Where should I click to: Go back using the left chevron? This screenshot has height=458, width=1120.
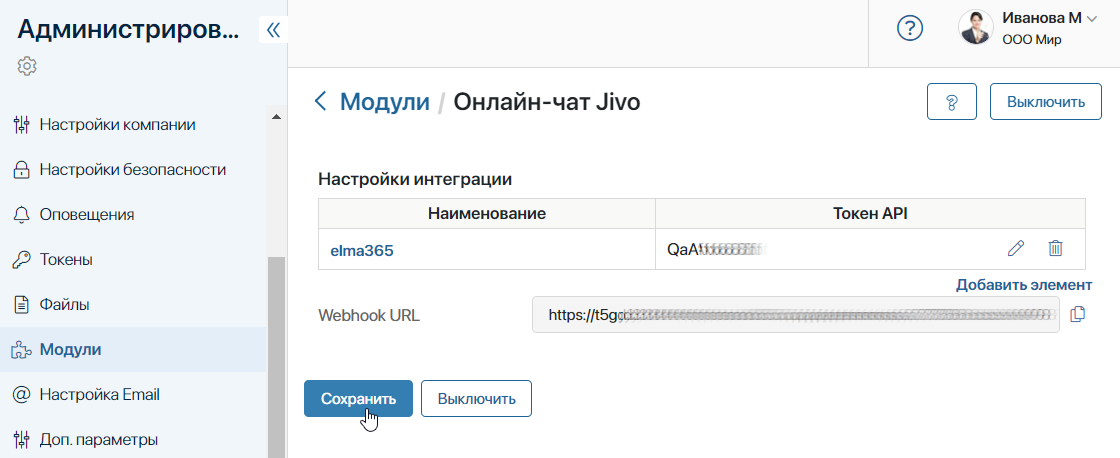point(321,101)
